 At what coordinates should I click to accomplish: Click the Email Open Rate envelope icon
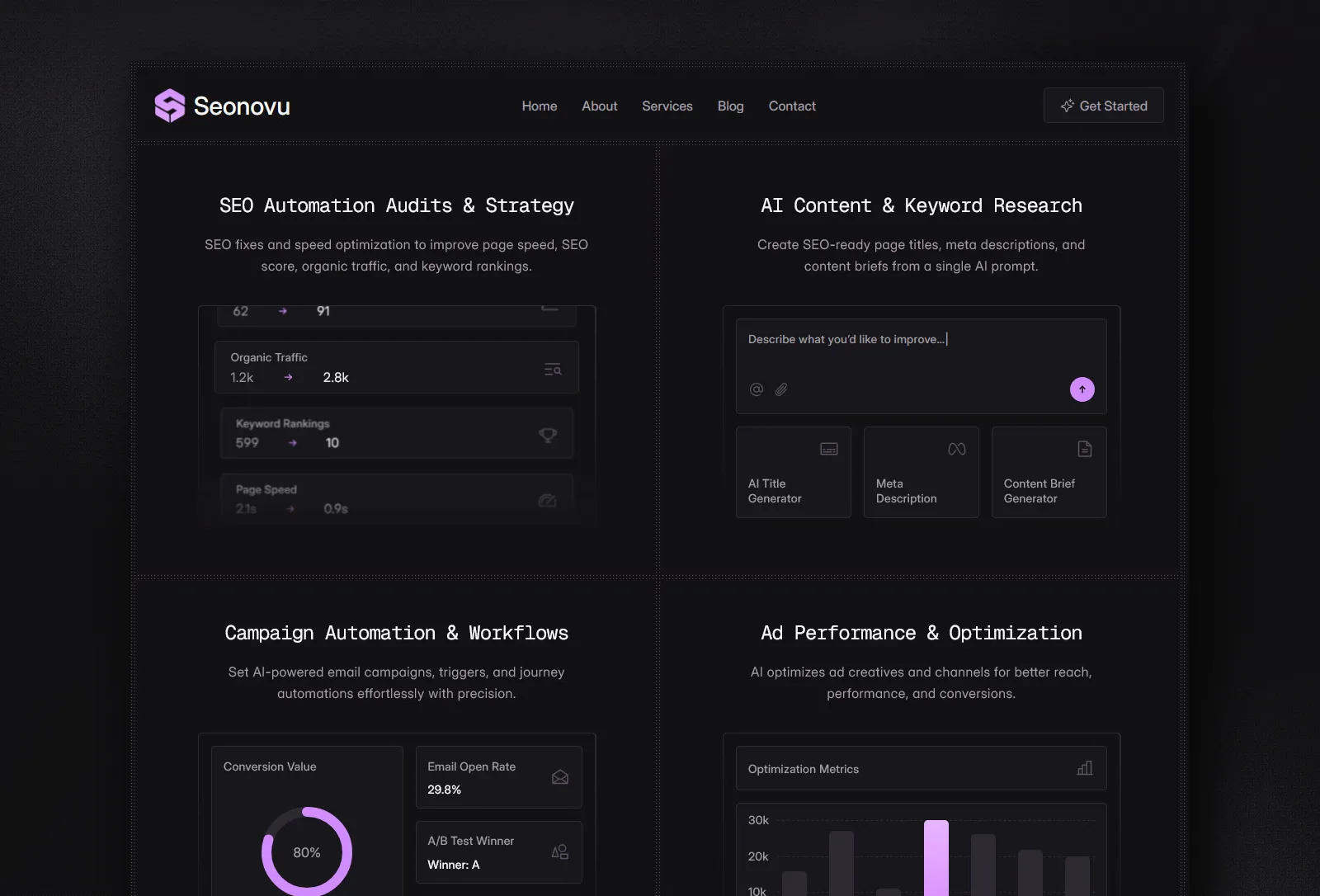point(560,777)
